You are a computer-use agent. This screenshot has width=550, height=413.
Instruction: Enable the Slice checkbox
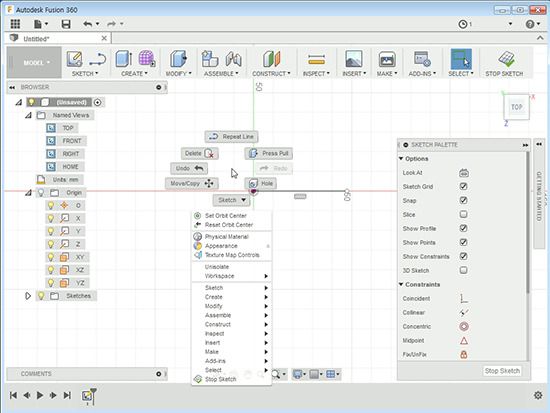point(463,214)
